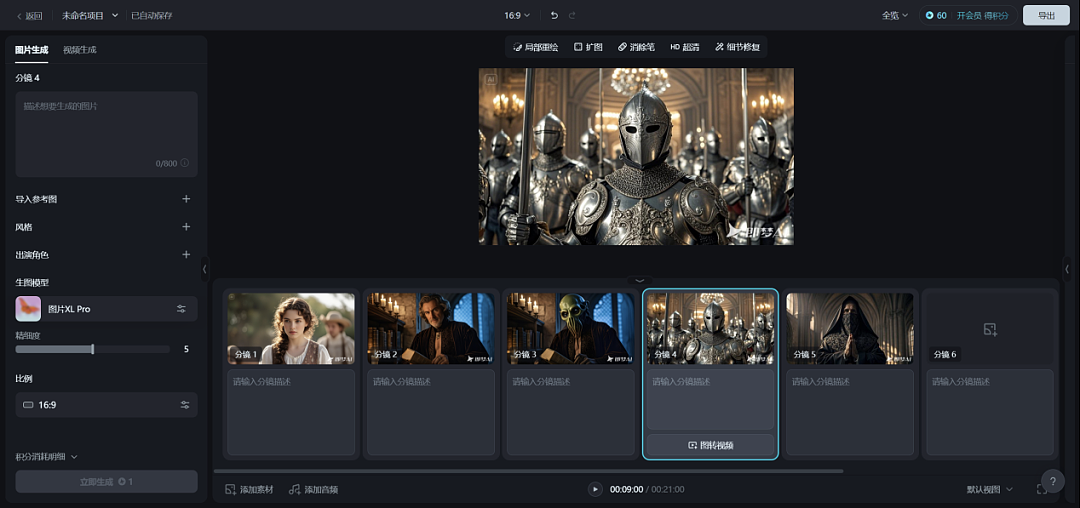This screenshot has height=508, width=1080.
Task: Open the 16:9 aspect ratio dropdown at top
Action: click(x=519, y=15)
